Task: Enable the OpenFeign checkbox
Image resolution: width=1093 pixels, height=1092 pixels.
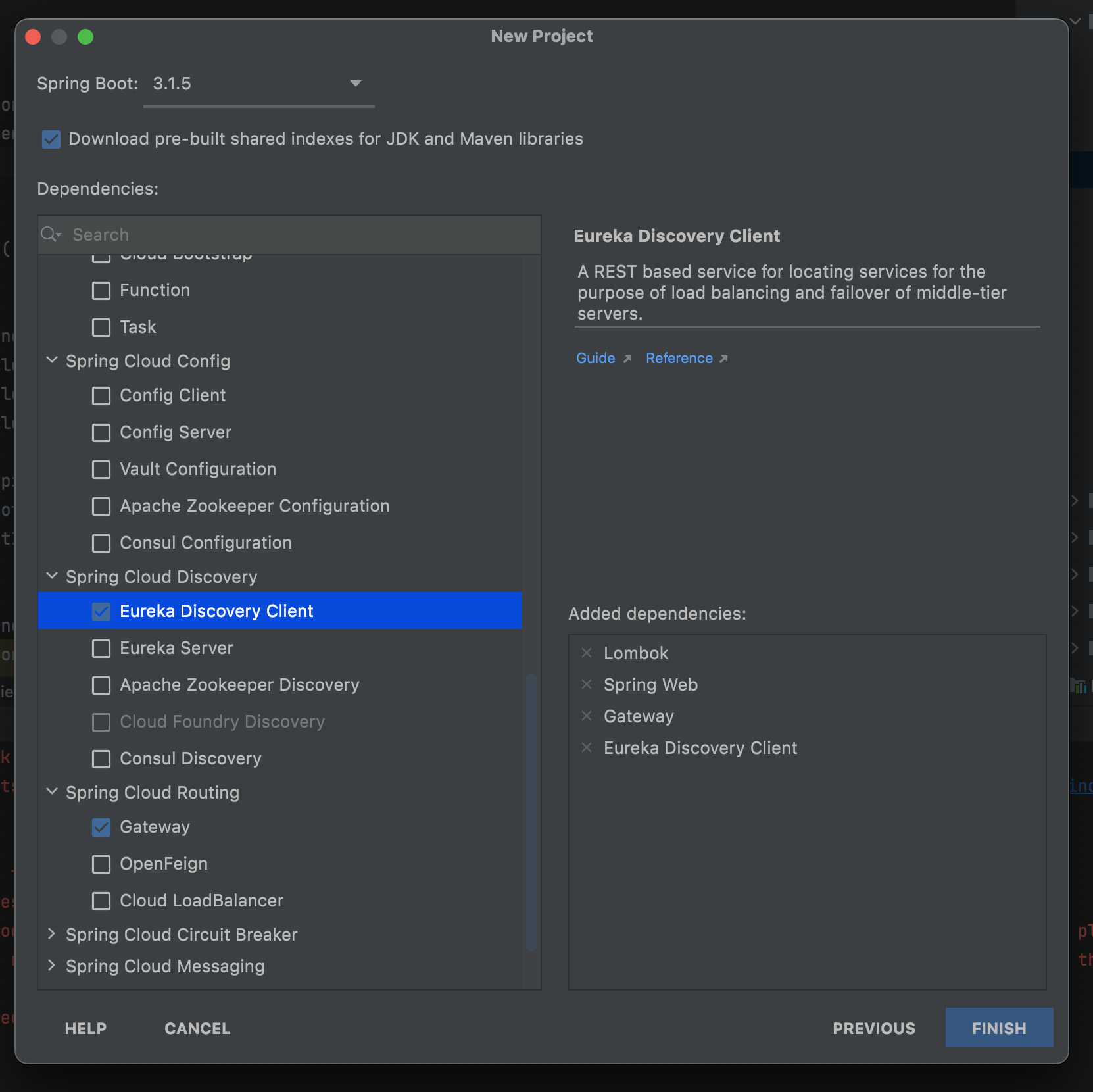Action: 101,864
